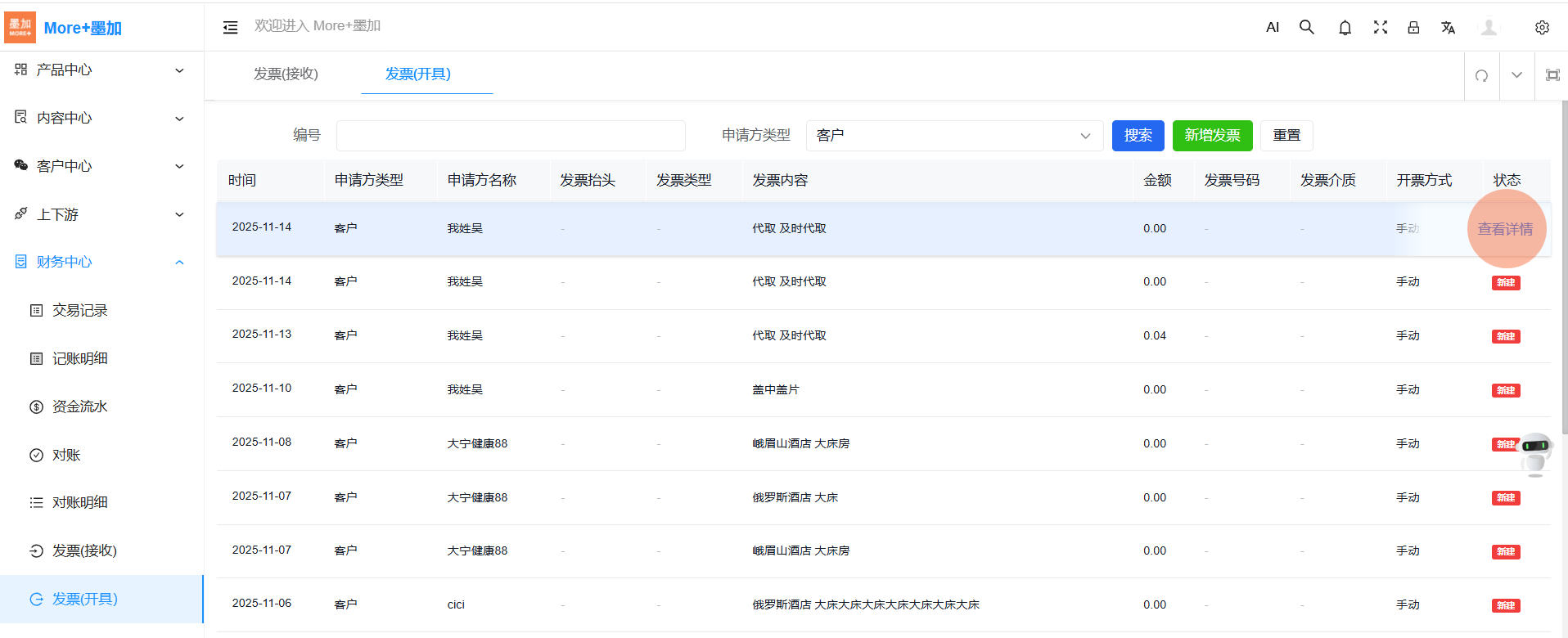Collapse the sidebar menu icon
The image size is (1568, 638).
coord(231,27)
